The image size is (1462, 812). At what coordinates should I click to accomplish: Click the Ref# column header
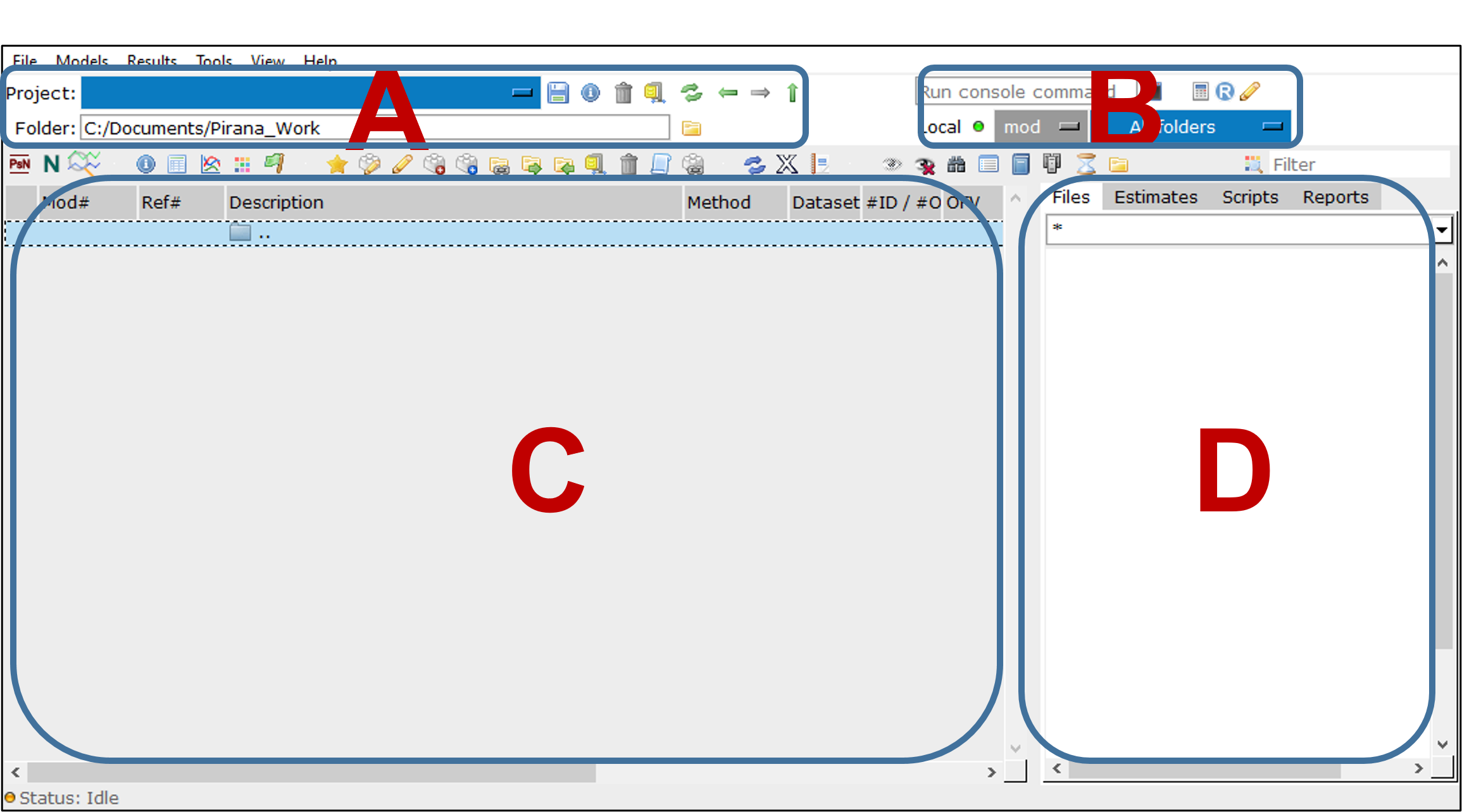coord(181,203)
